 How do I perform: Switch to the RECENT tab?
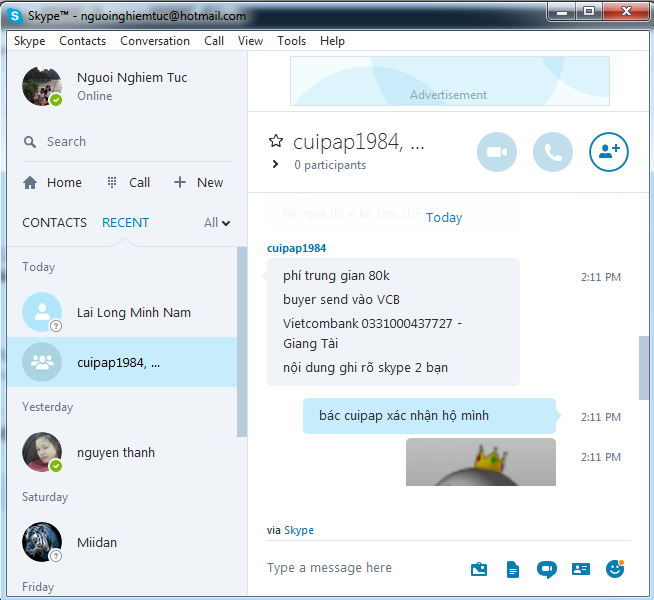(126, 223)
